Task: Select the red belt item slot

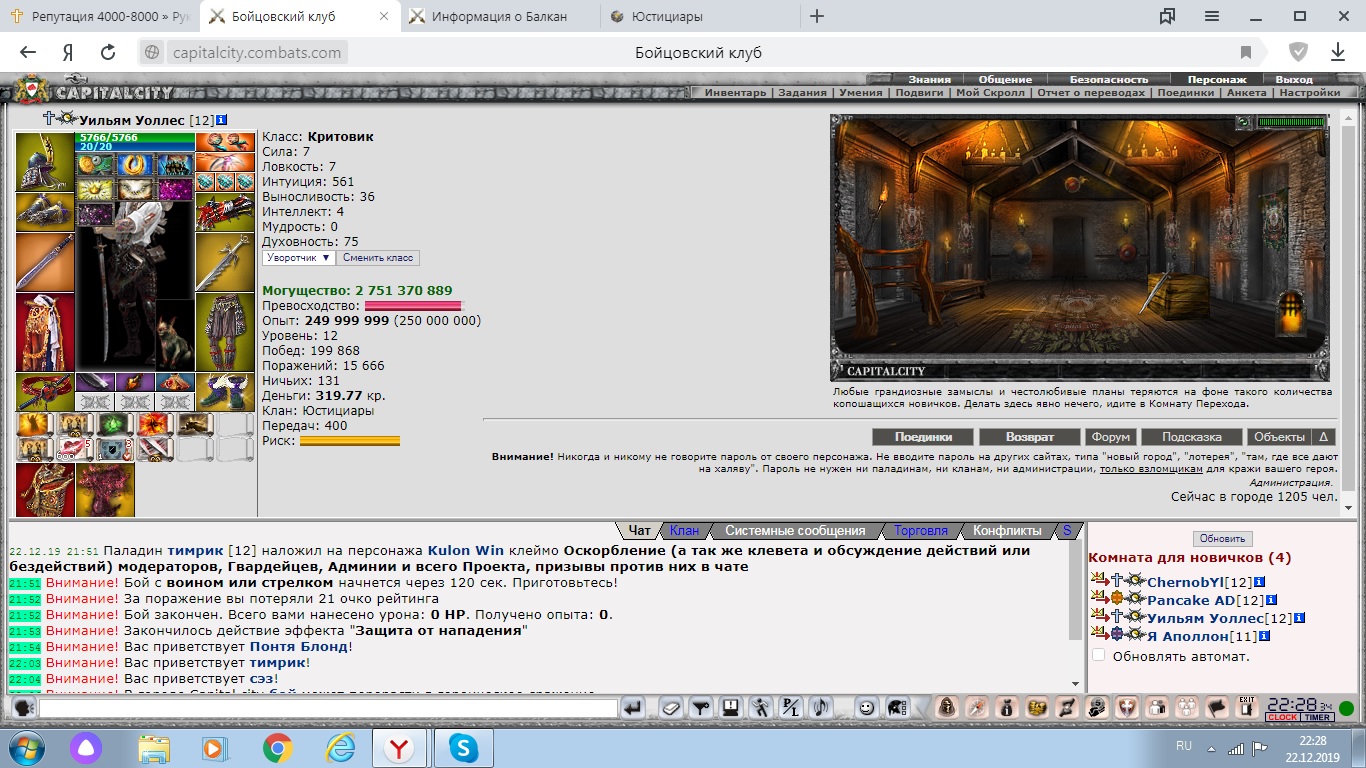Action: point(45,392)
